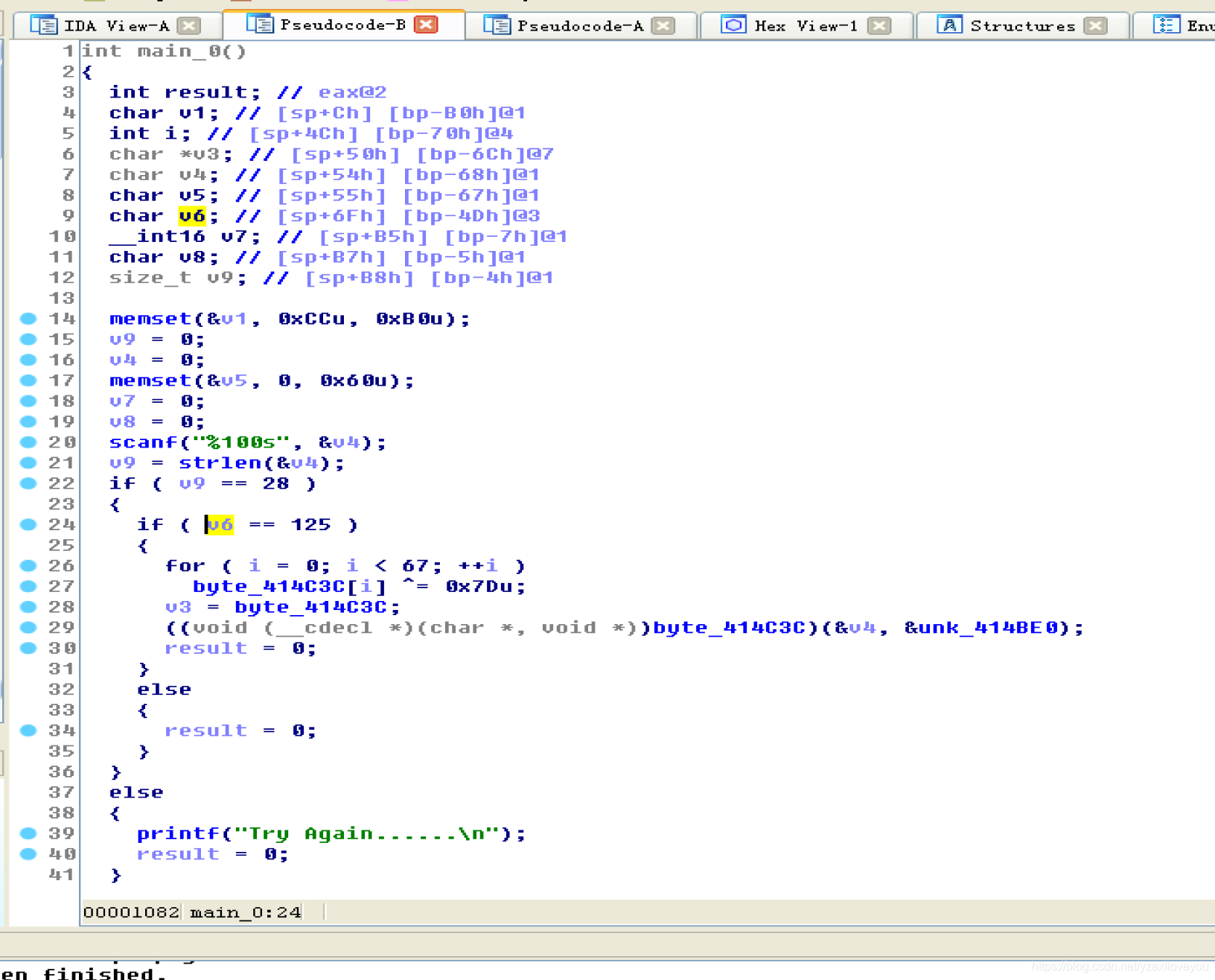Toggle the breakpoint dot on line 29
This screenshot has height=980, width=1215.
[28, 627]
